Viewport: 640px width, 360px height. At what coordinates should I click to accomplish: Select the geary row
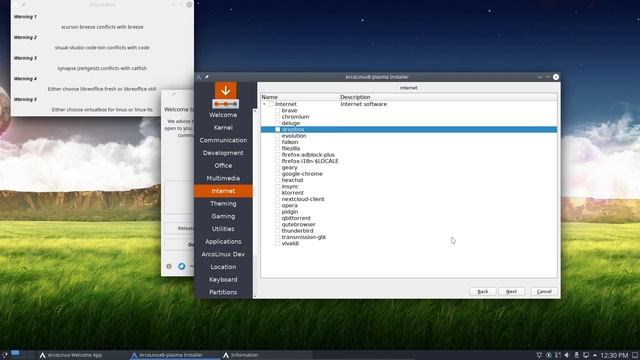click(409, 167)
